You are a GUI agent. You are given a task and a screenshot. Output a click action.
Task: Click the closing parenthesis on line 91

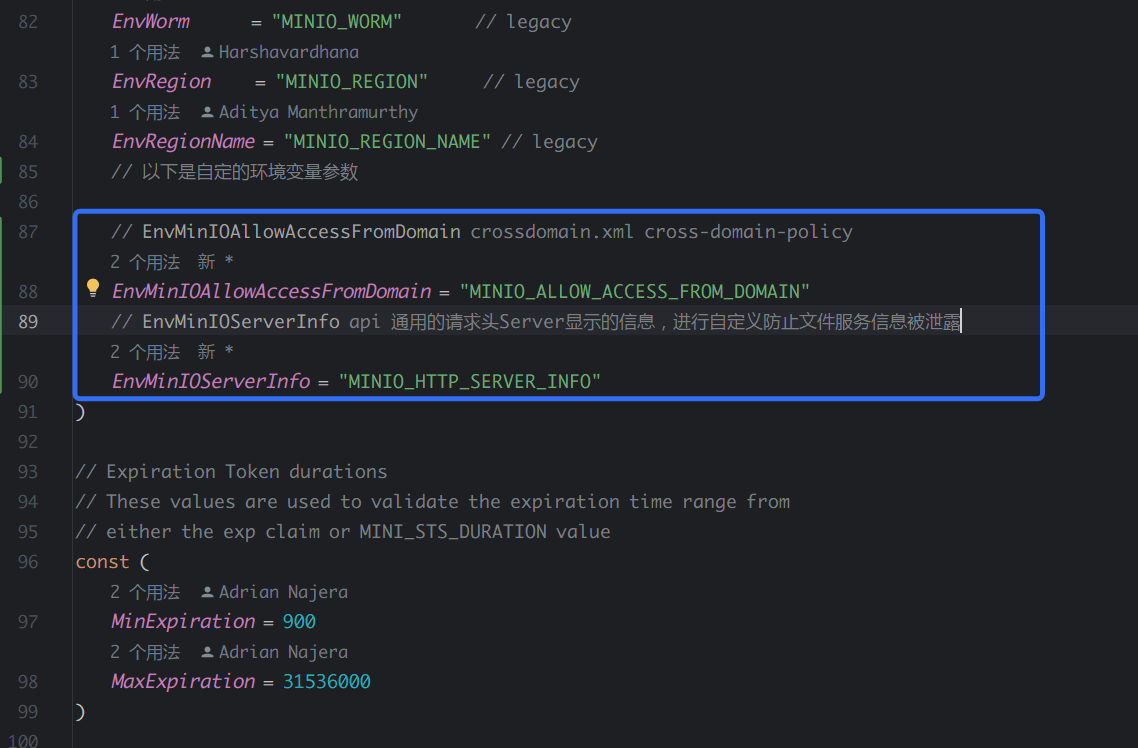click(81, 412)
